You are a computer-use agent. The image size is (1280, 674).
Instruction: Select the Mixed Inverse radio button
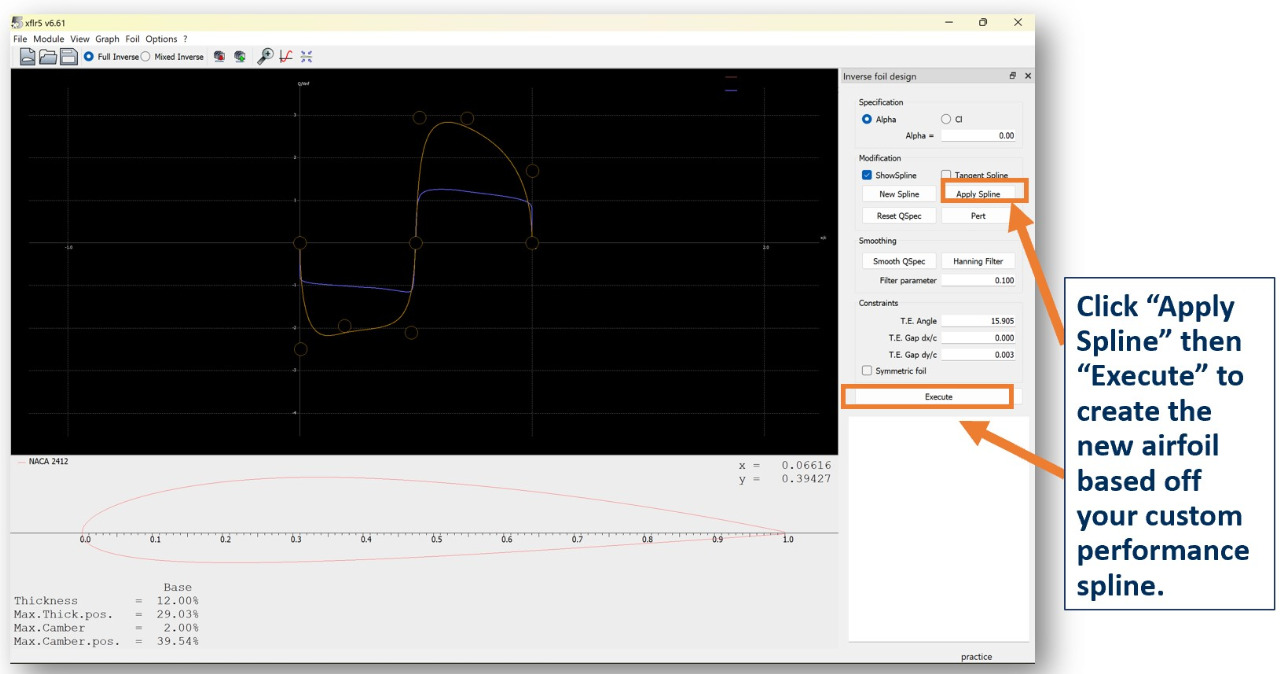point(146,57)
